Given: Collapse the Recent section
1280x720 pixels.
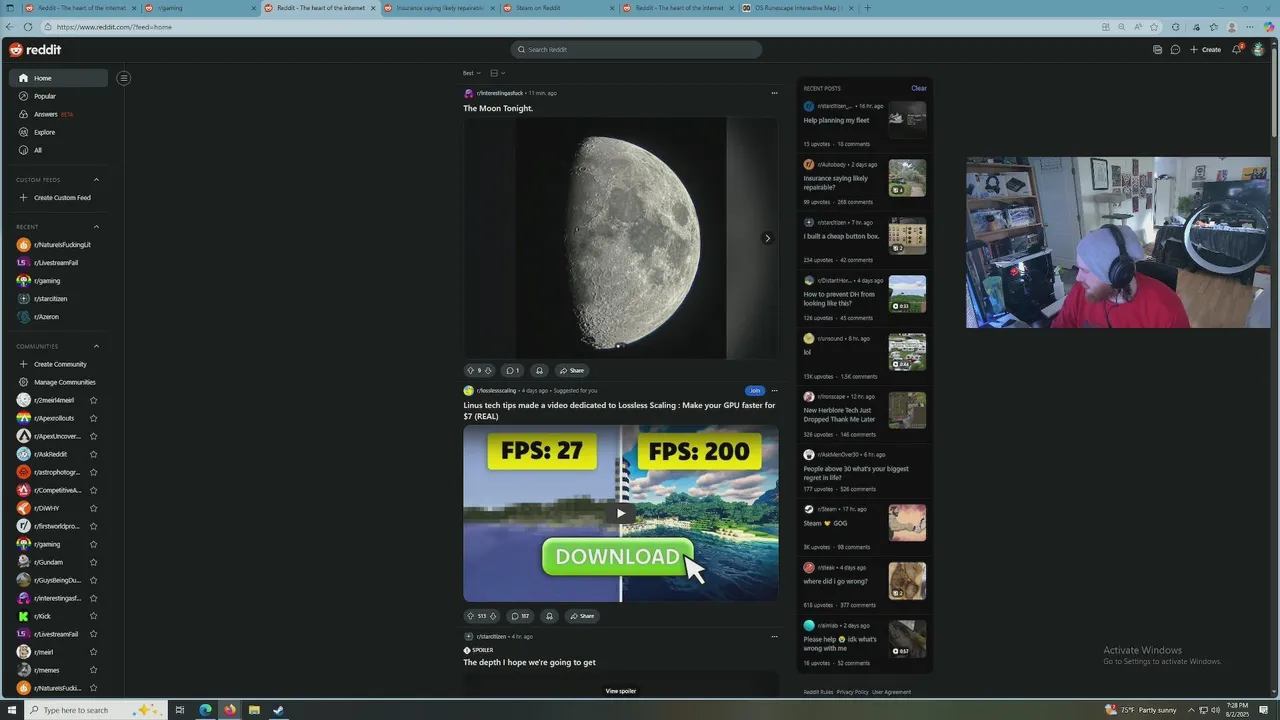Looking at the screenshot, I should tap(96, 227).
